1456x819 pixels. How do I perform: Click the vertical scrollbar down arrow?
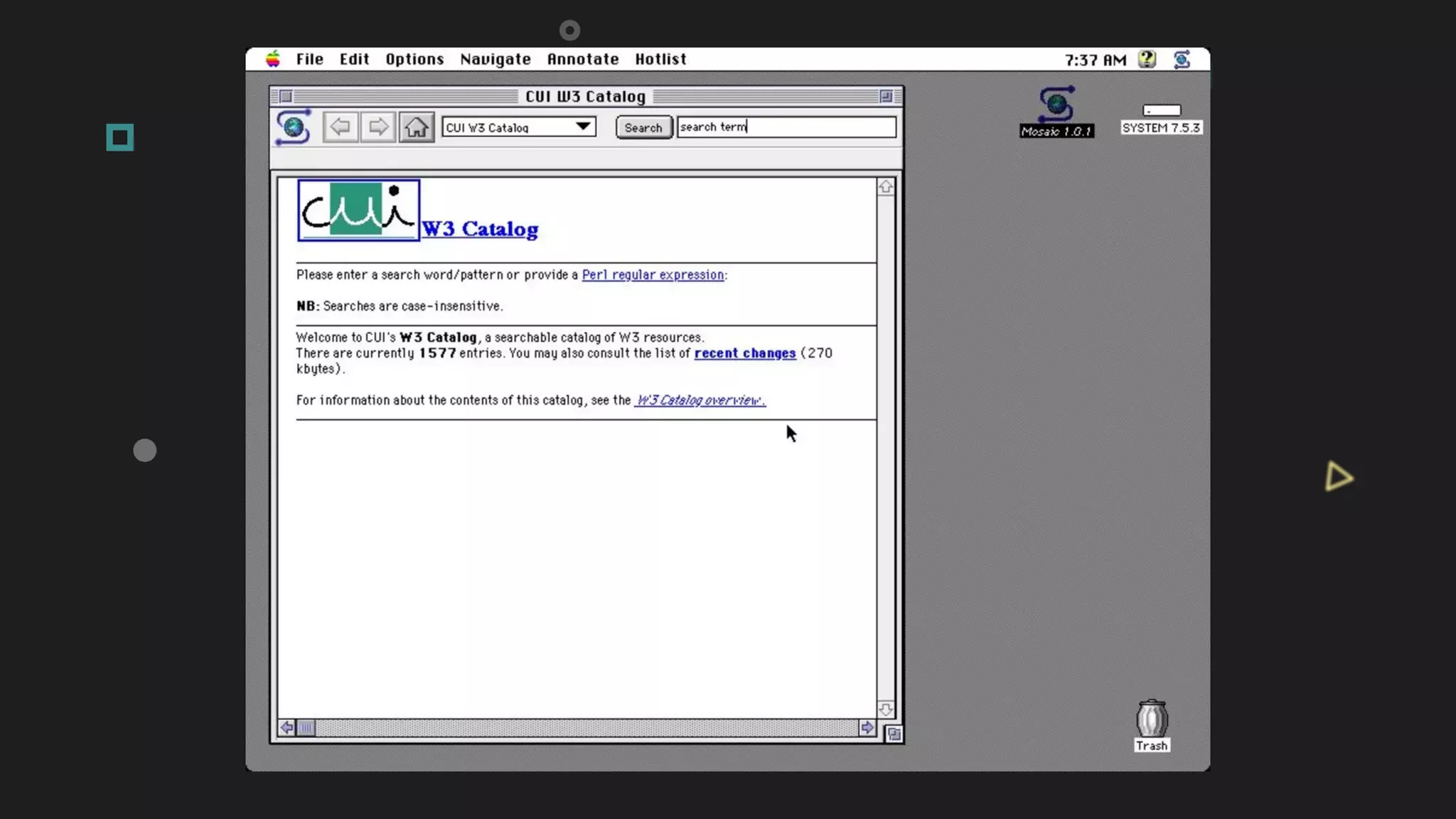[x=885, y=709]
